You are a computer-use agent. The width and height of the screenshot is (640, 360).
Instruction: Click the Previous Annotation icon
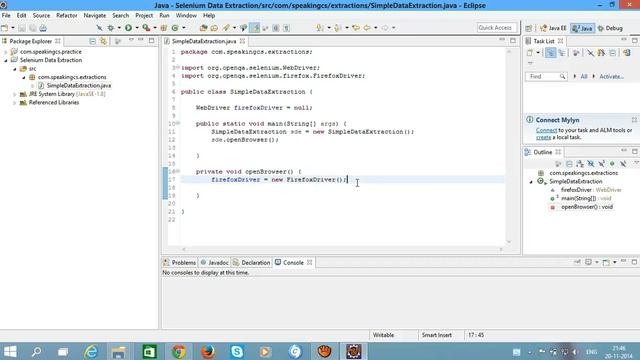coord(338,28)
